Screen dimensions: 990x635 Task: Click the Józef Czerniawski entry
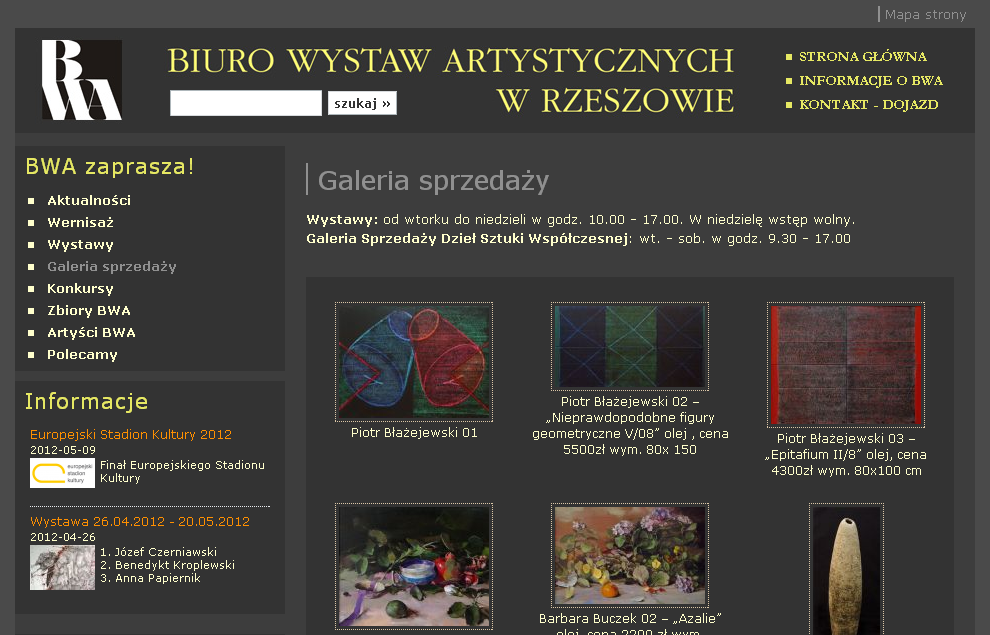[158, 552]
